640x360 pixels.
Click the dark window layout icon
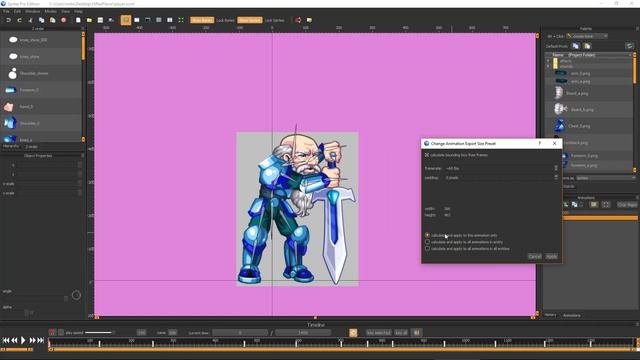coord(148,20)
